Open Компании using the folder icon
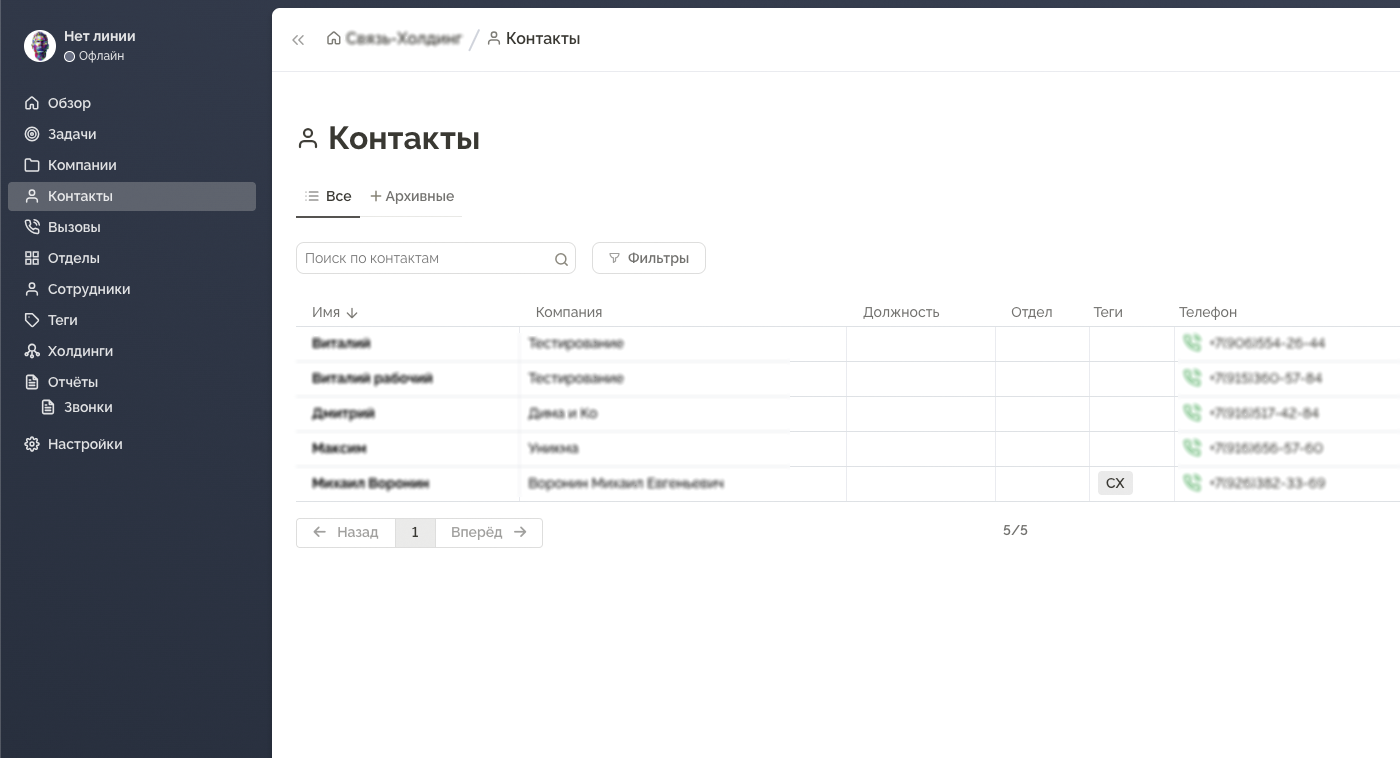This screenshot has width=1400, height=758. click(x=31, y=165)
